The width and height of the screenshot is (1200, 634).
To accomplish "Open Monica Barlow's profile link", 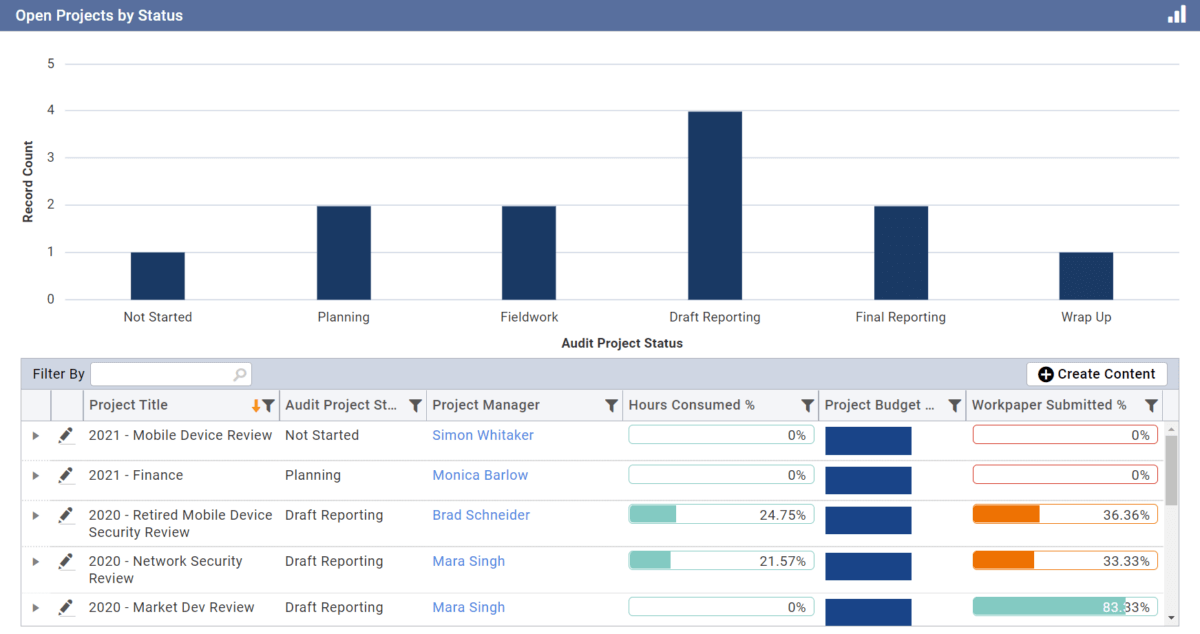I will click(x=480, y=475).
